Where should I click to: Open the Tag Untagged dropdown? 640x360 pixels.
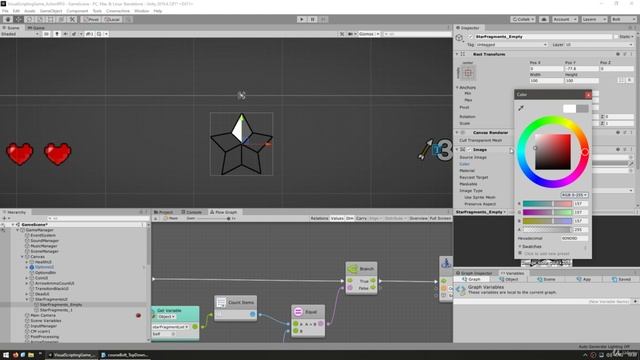(511, 45)
